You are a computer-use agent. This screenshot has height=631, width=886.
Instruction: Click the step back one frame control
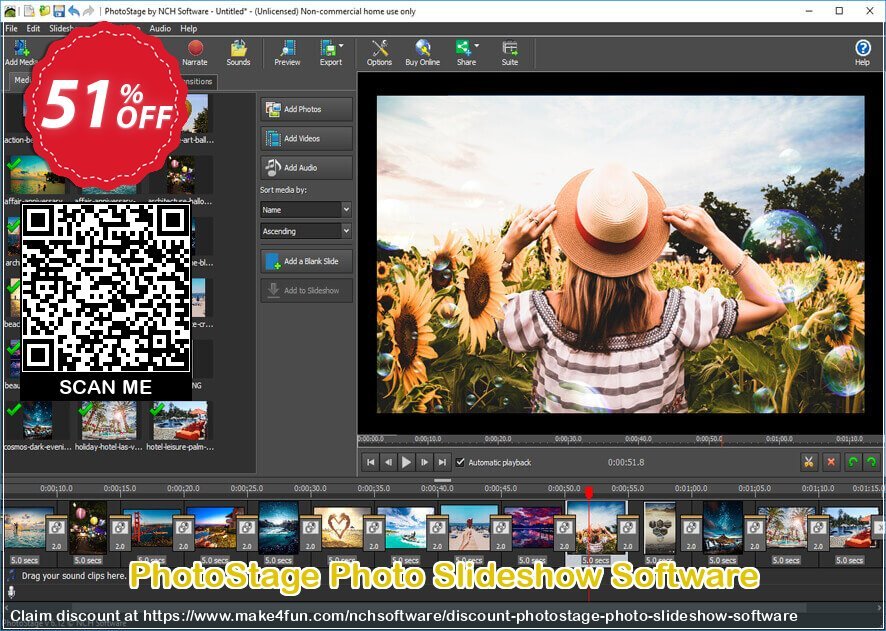click(x=388, y=462)
